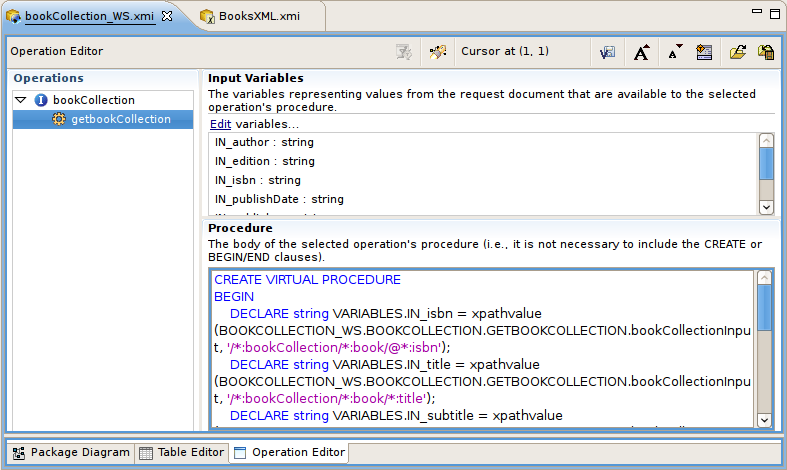Click the import from file folder icon
787x470 pixels.
click(x=737, y=52)
